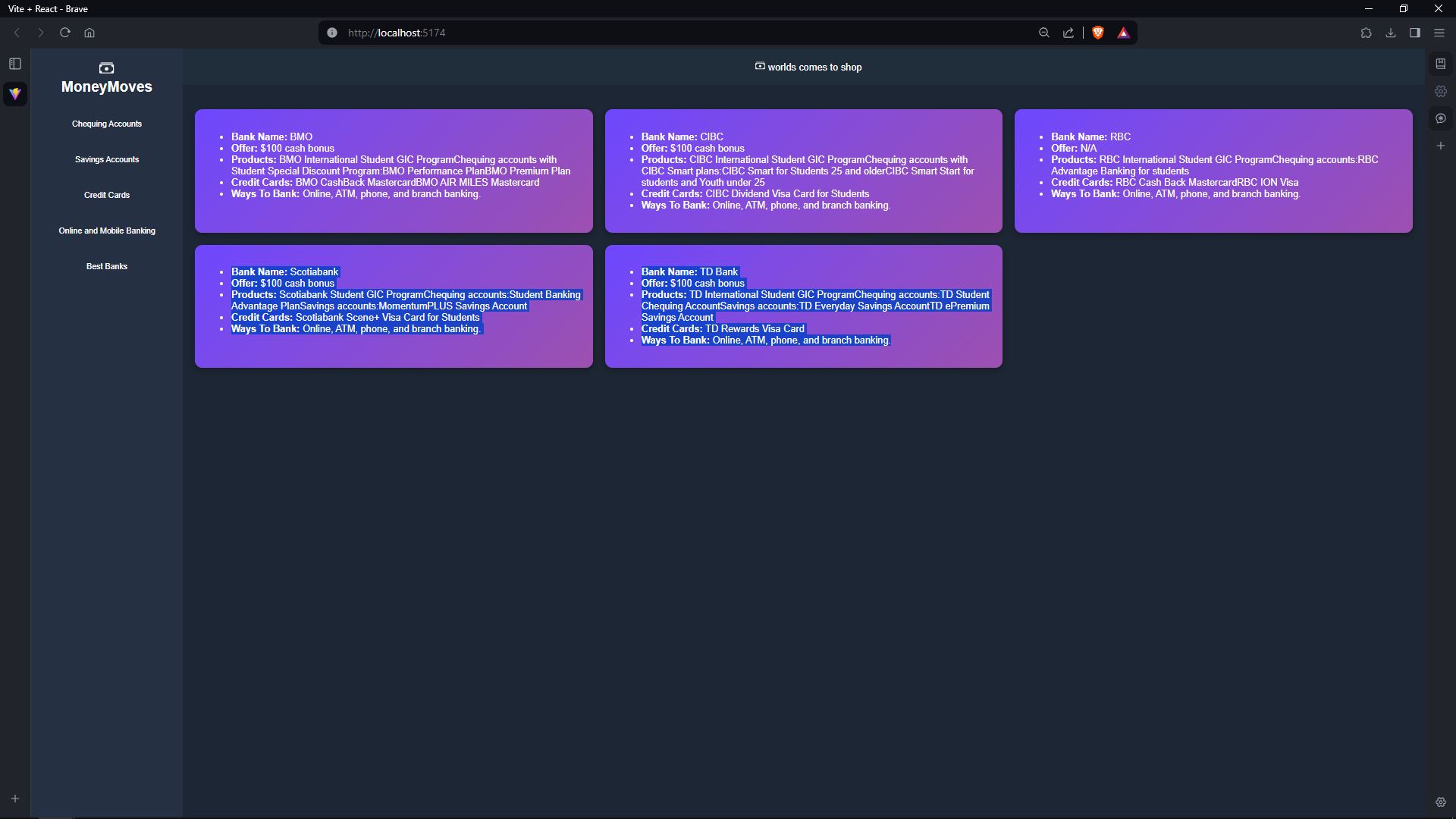The width and height of the screenshot is (1456, 819).
Task: Click the Brave Rewards triangle icon
Action: tap(1123, 33)
